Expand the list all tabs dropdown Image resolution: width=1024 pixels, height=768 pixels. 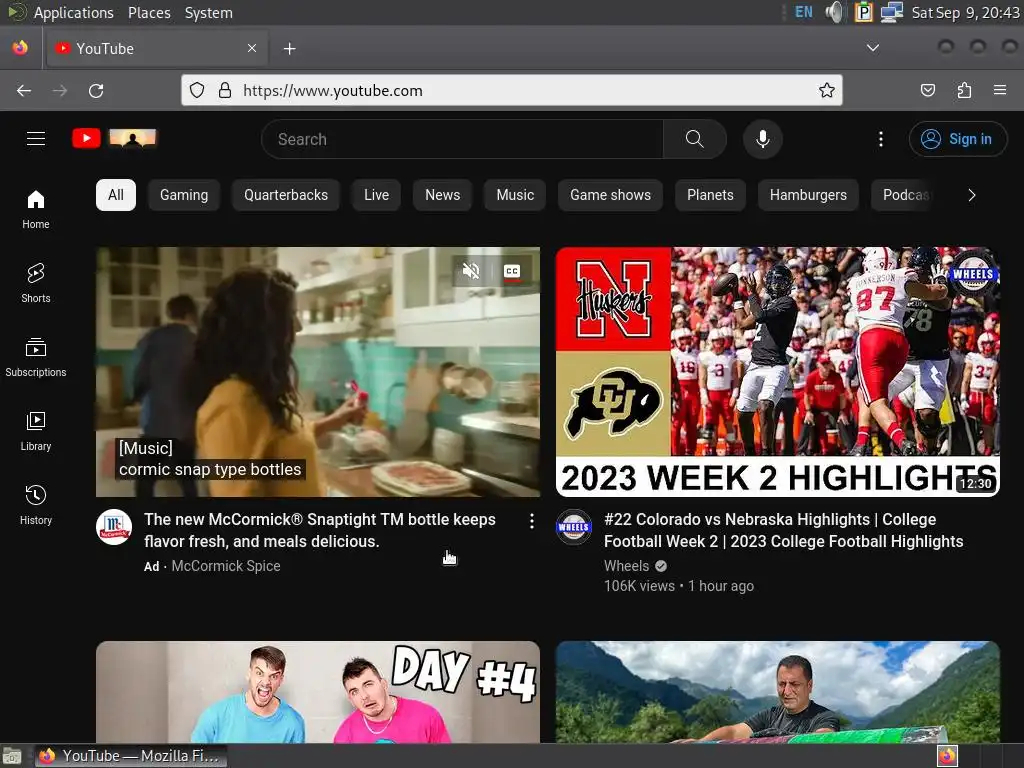click(872, 48)
